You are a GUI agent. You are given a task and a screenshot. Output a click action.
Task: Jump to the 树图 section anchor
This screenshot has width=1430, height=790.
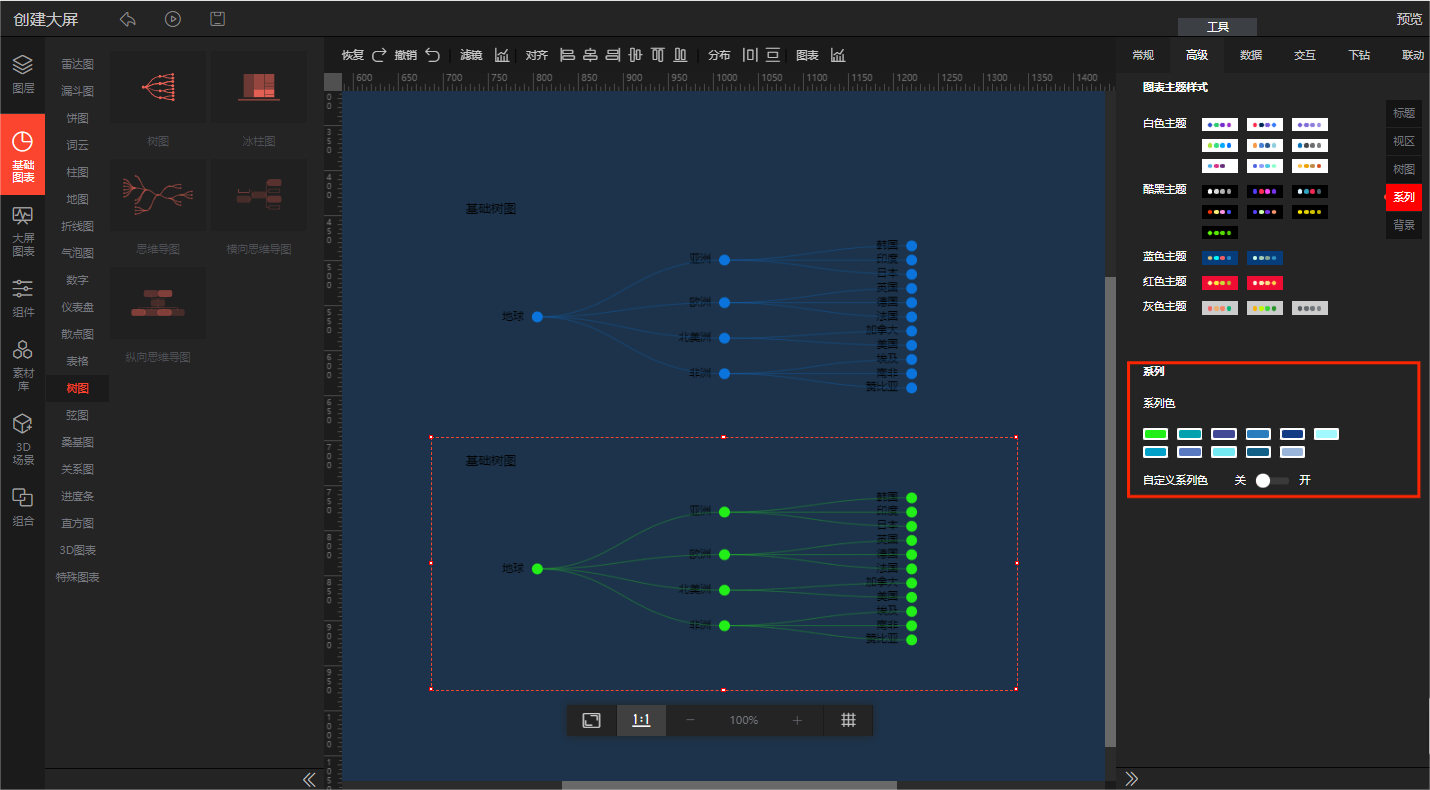(1404, 169)
